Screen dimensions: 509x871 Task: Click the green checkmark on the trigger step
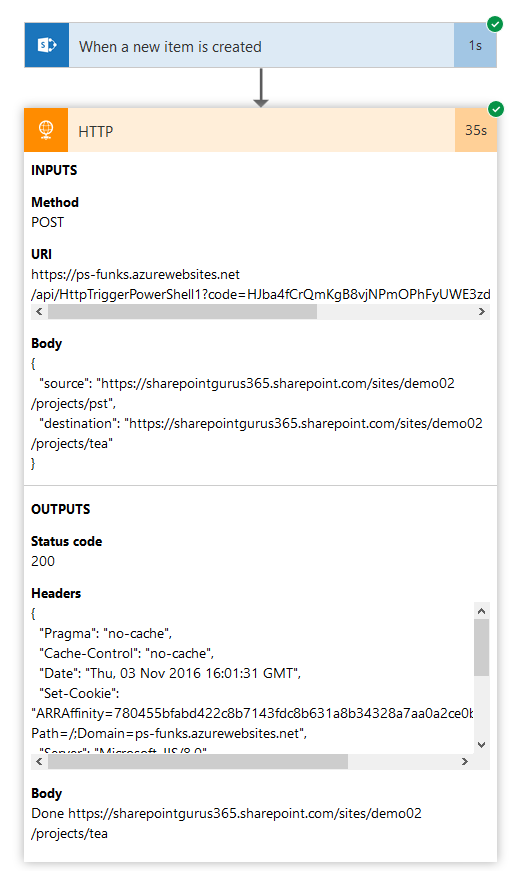495,24
